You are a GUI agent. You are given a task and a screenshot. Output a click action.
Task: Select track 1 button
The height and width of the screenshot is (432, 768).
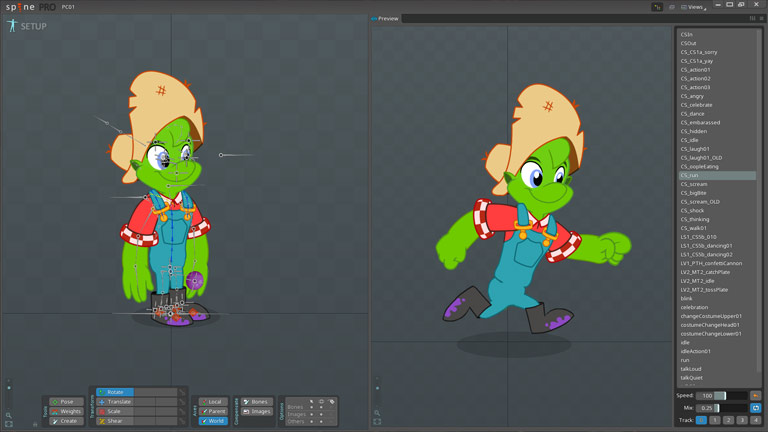click(715, 420)
